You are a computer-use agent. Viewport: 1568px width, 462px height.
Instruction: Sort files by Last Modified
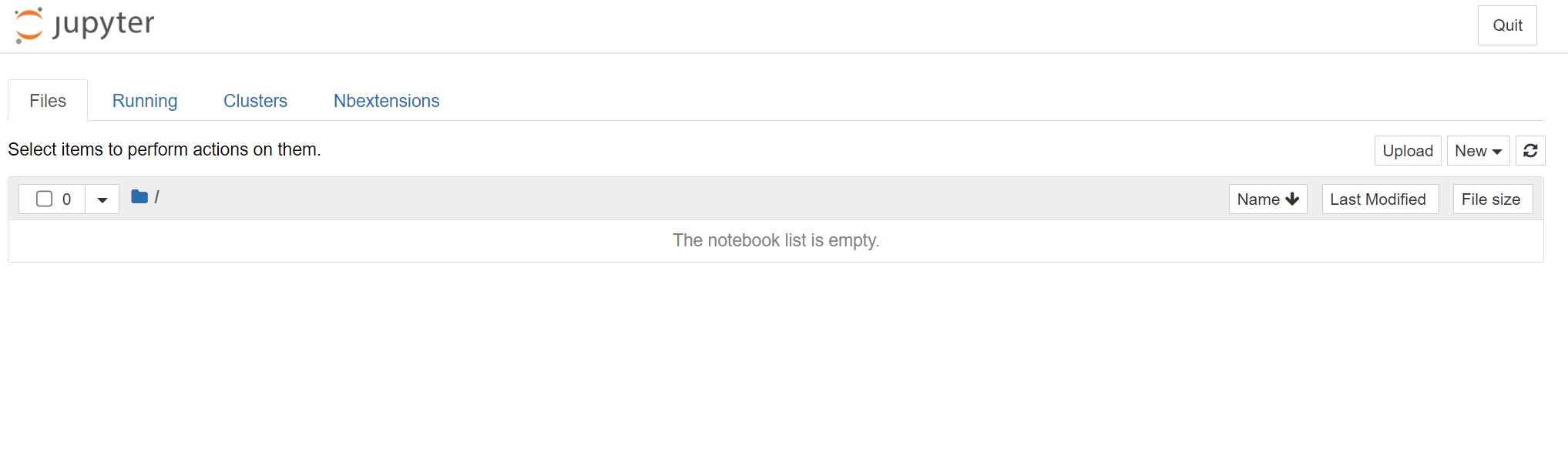point(1378,199)
